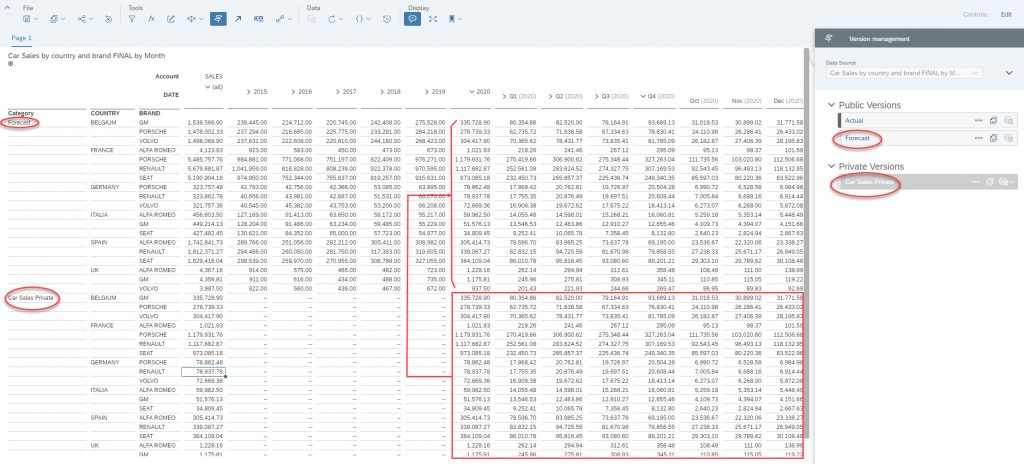This screenshot has height=464, width=1024.
Task: Click the copy icon for Forecast version
Action: click(993, 138)
